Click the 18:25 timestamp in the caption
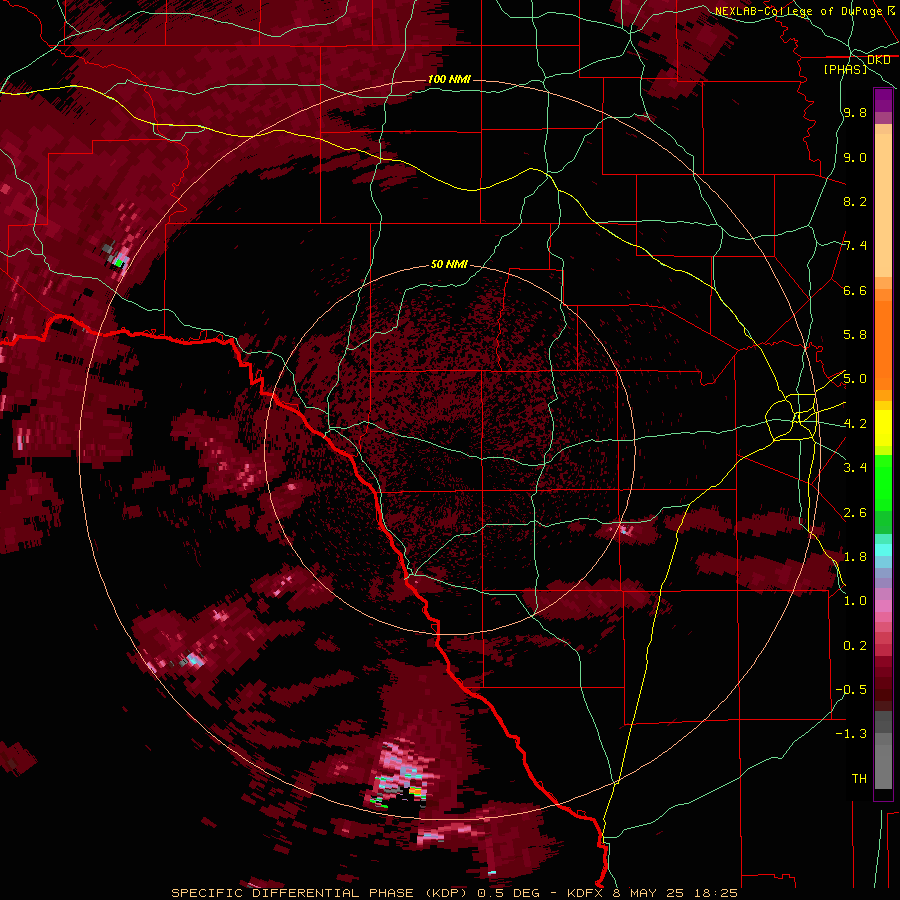Screen dimensions: 900x900 (717, 893)
